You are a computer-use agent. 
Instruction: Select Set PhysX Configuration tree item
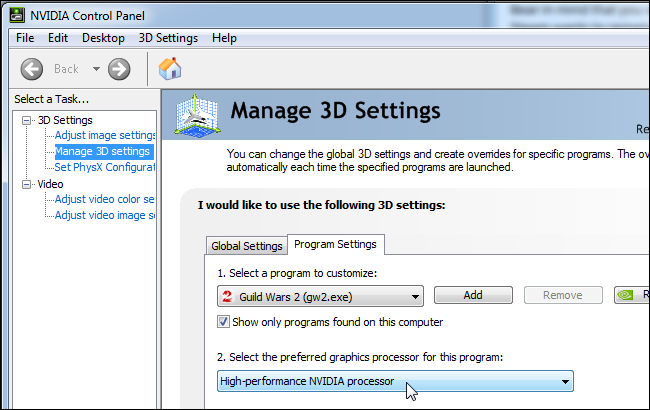pyautogui.click(x=104, y=167)
